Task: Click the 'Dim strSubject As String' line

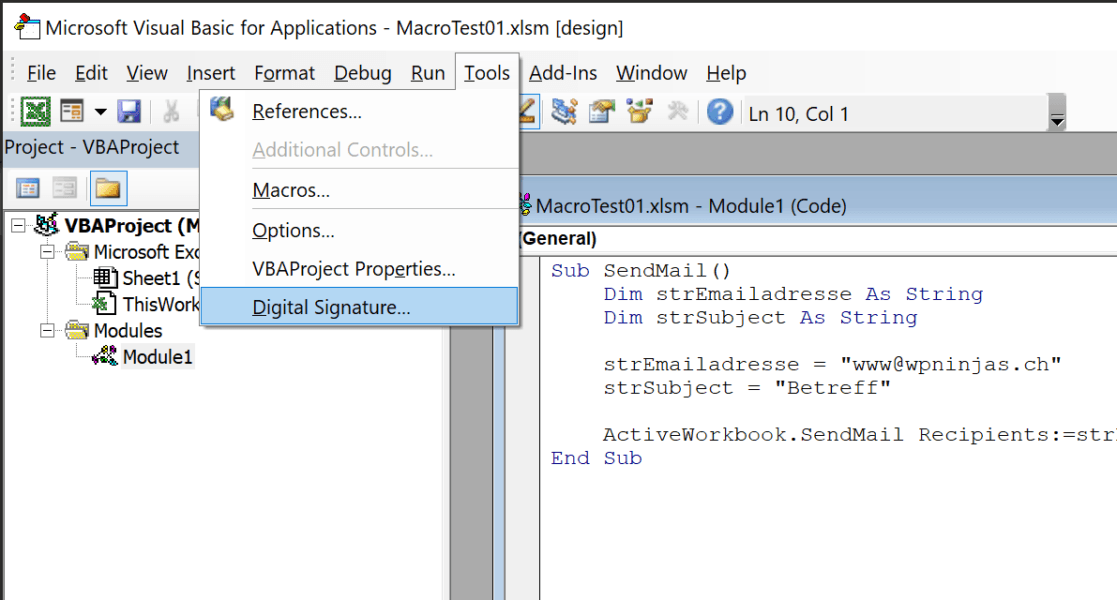Action: tap(760, 318)
